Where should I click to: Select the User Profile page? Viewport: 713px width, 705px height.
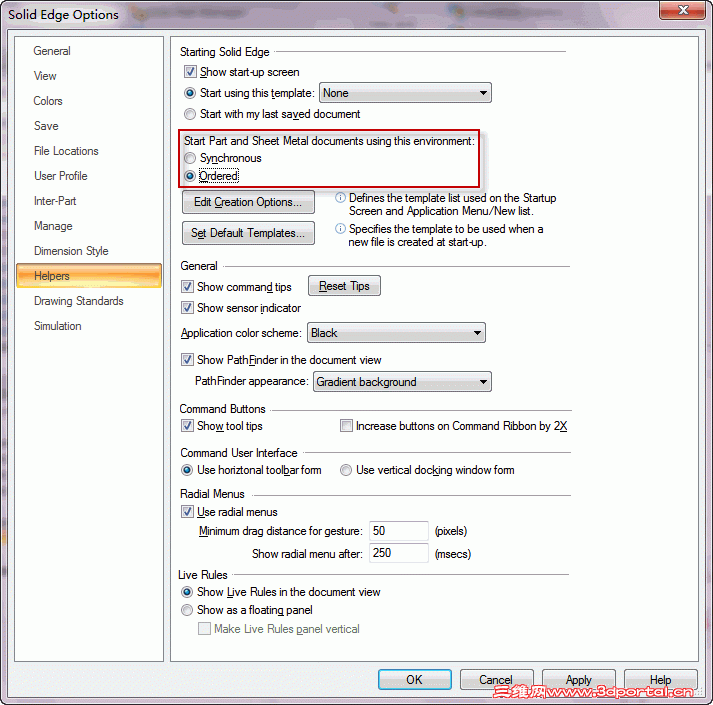[60, 176]
